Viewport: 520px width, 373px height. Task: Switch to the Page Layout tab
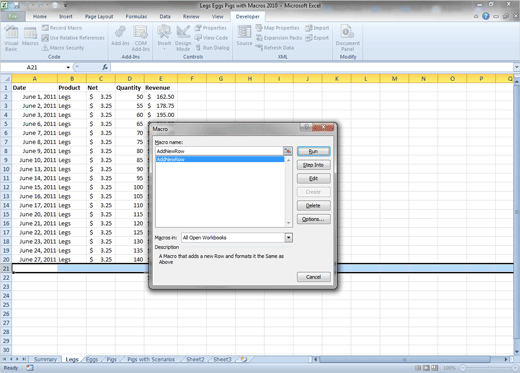tap(99, 17)
